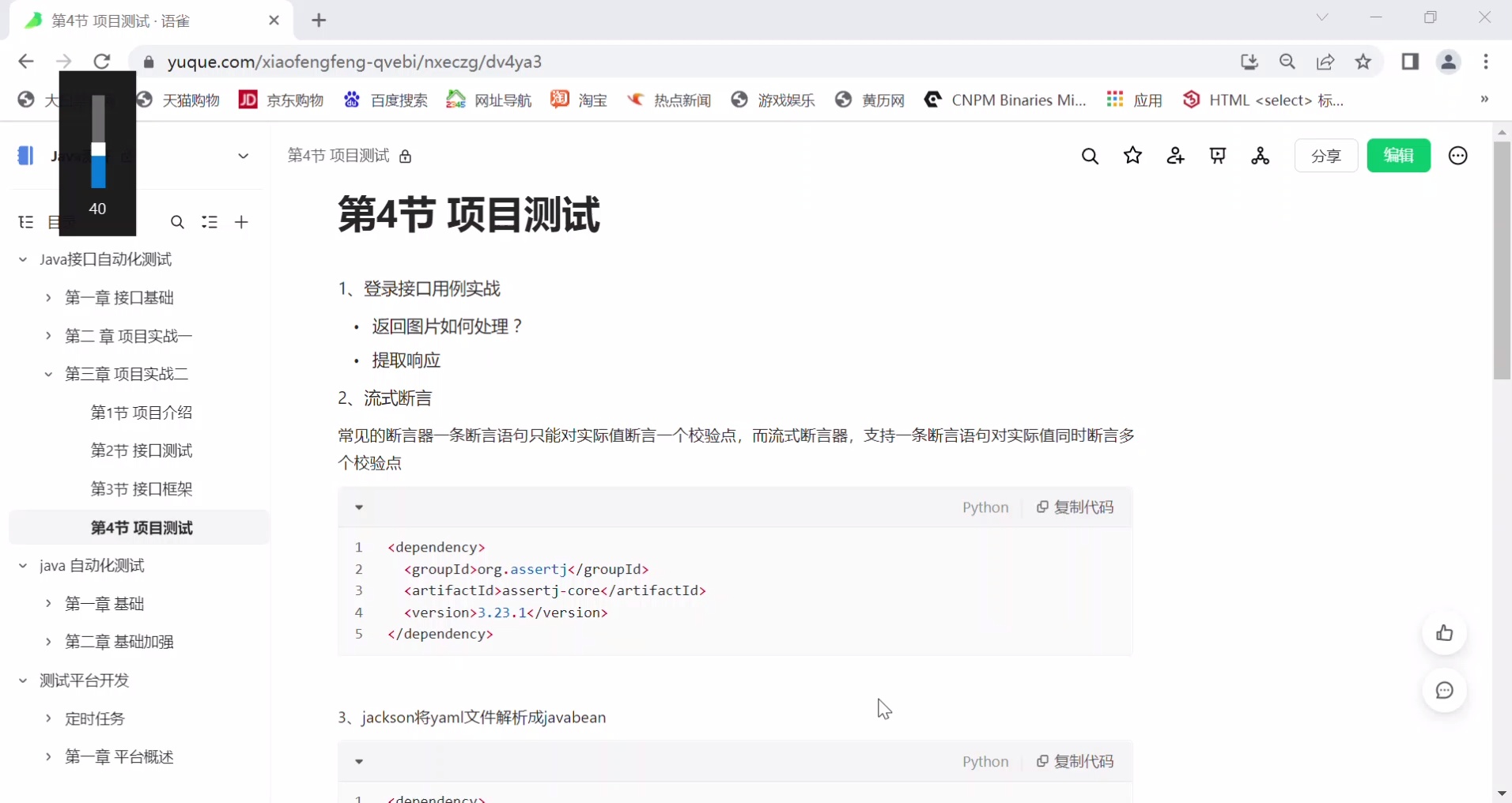The image size is (1512, 803).
Task: Search the sidebar outline
Action: [x=177, y=222]
